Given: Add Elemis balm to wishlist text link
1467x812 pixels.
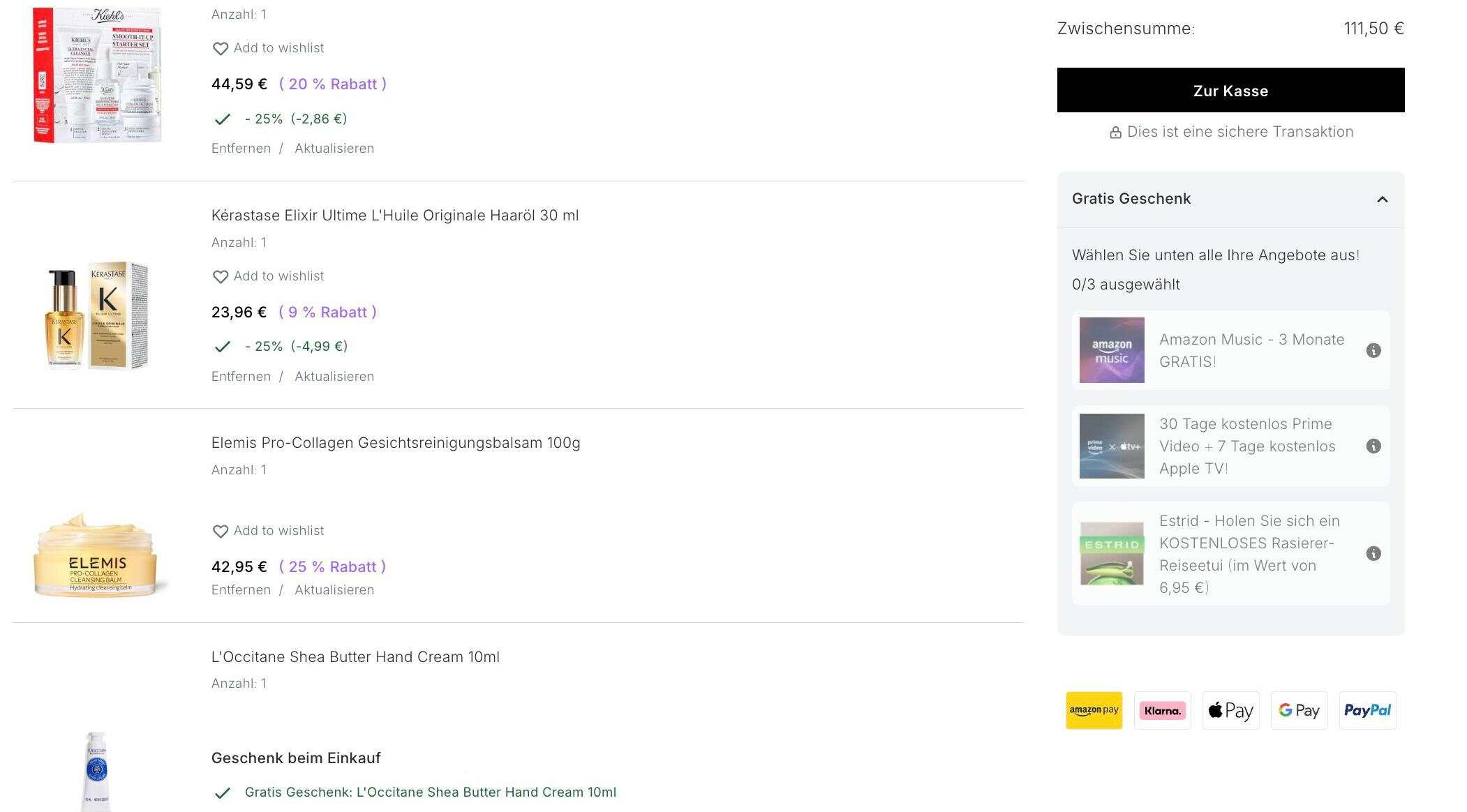Looking at the screenshot, I should click(278, 531).
